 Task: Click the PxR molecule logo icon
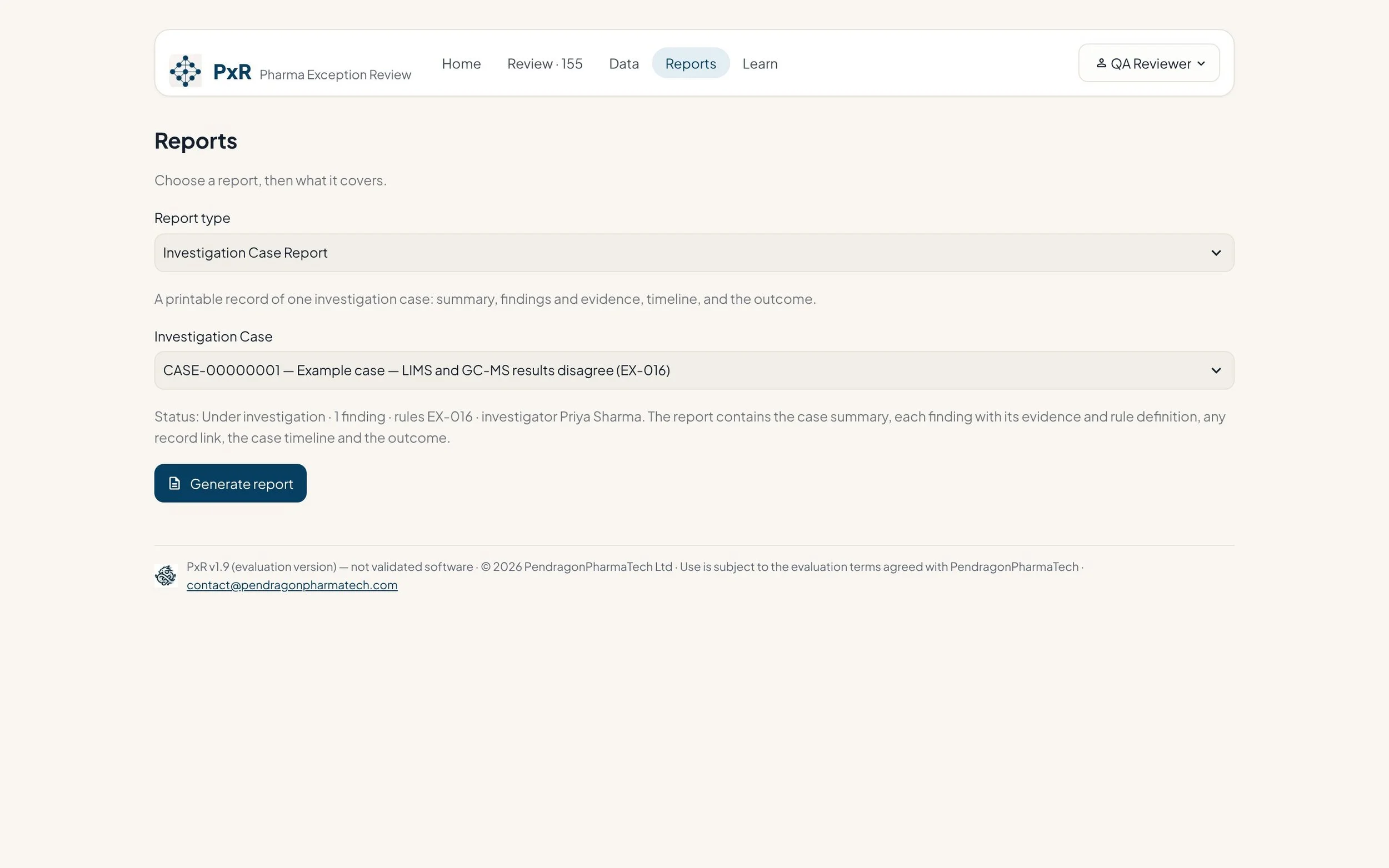185,71
